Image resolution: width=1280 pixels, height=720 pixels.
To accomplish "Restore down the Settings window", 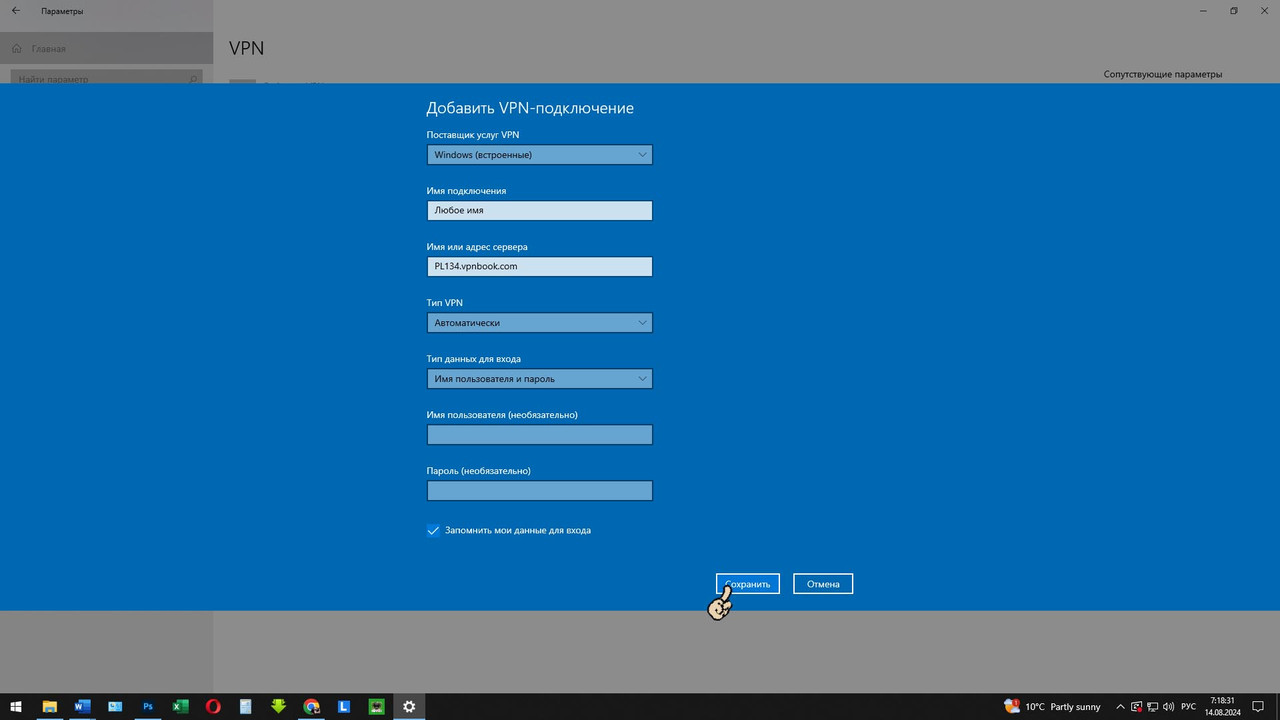I will pyautogui.click(x=1234, y=11).
